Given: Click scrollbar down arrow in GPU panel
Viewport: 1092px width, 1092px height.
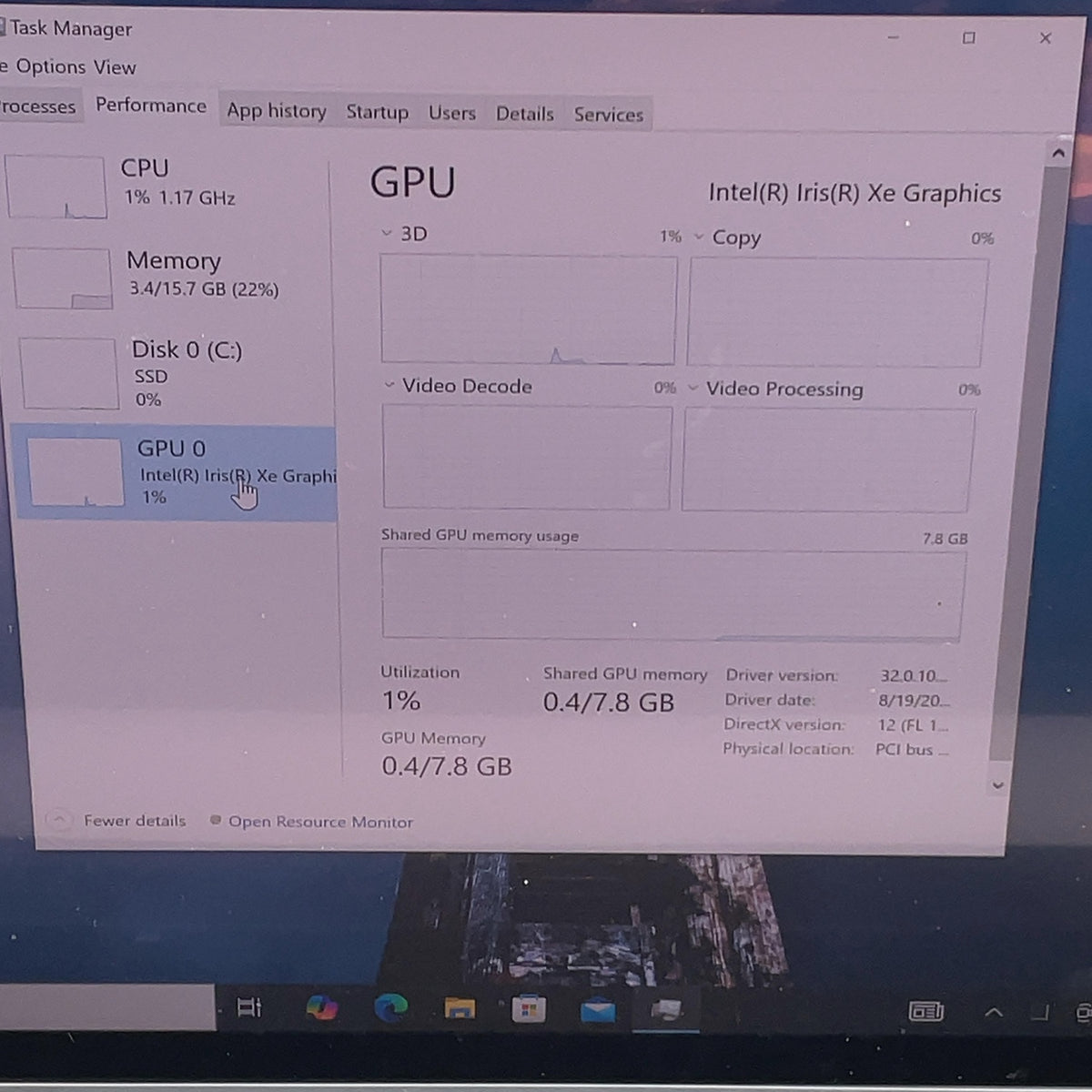Looking at the screenshot, I should click(x=998, y=784).
